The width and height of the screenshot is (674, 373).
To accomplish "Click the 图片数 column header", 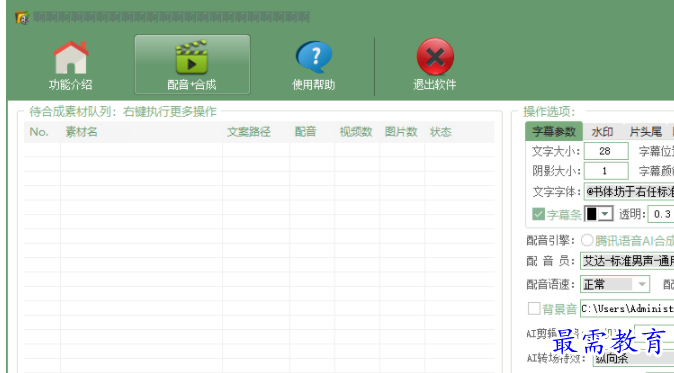I will pos(402,132).
